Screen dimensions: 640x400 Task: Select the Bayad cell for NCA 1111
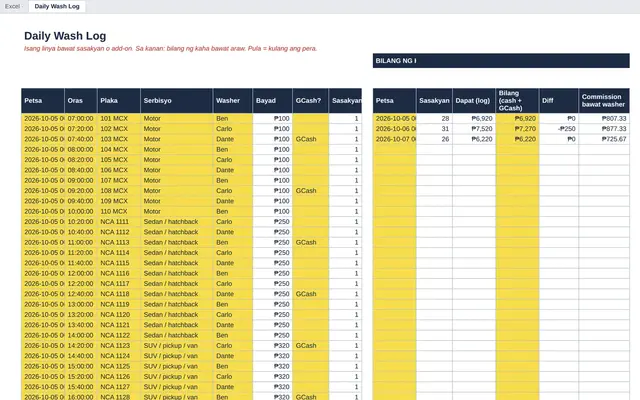click(x=273, y=222)
